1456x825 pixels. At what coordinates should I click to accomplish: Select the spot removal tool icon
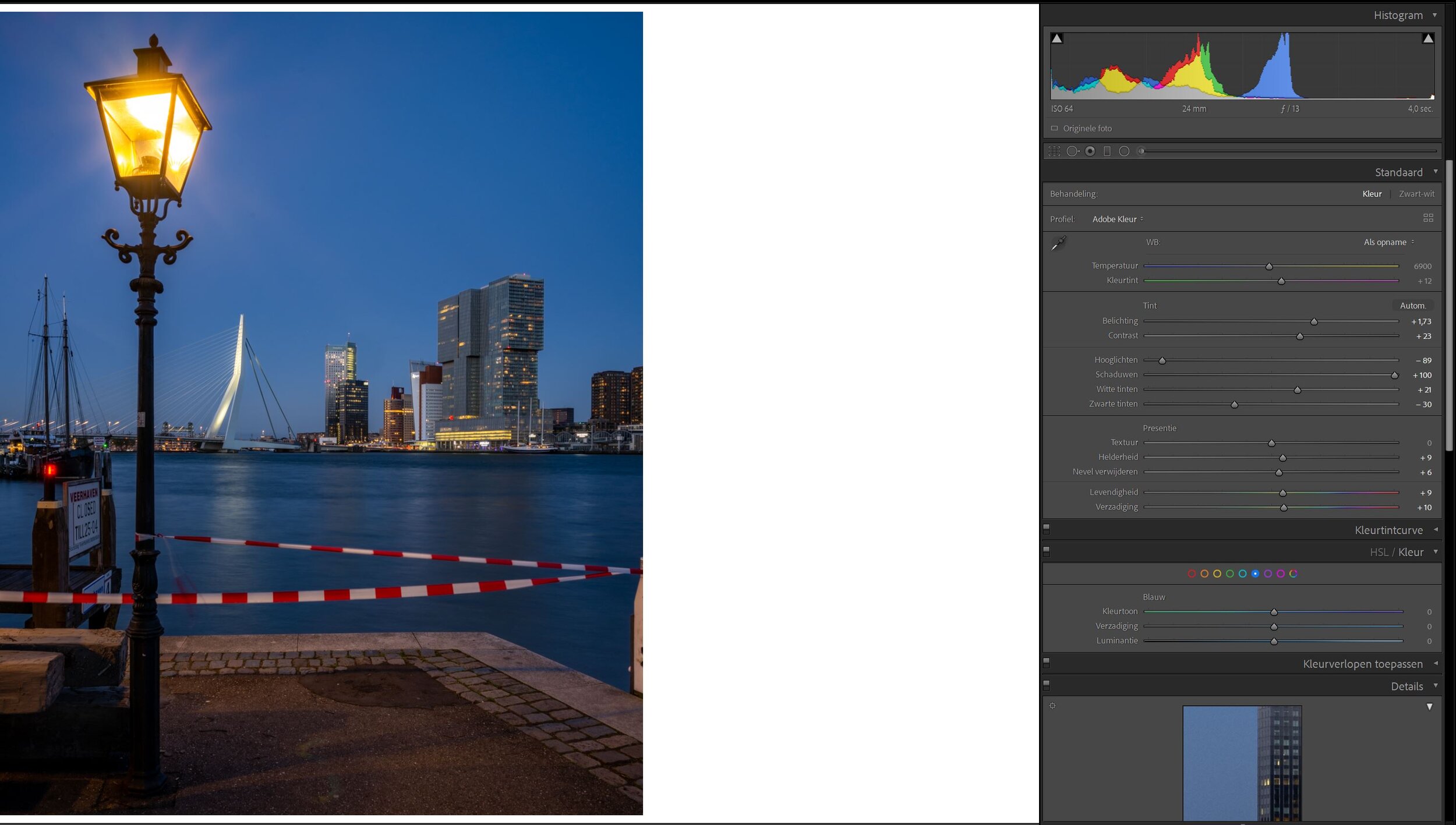click(x=1072, y=151)
